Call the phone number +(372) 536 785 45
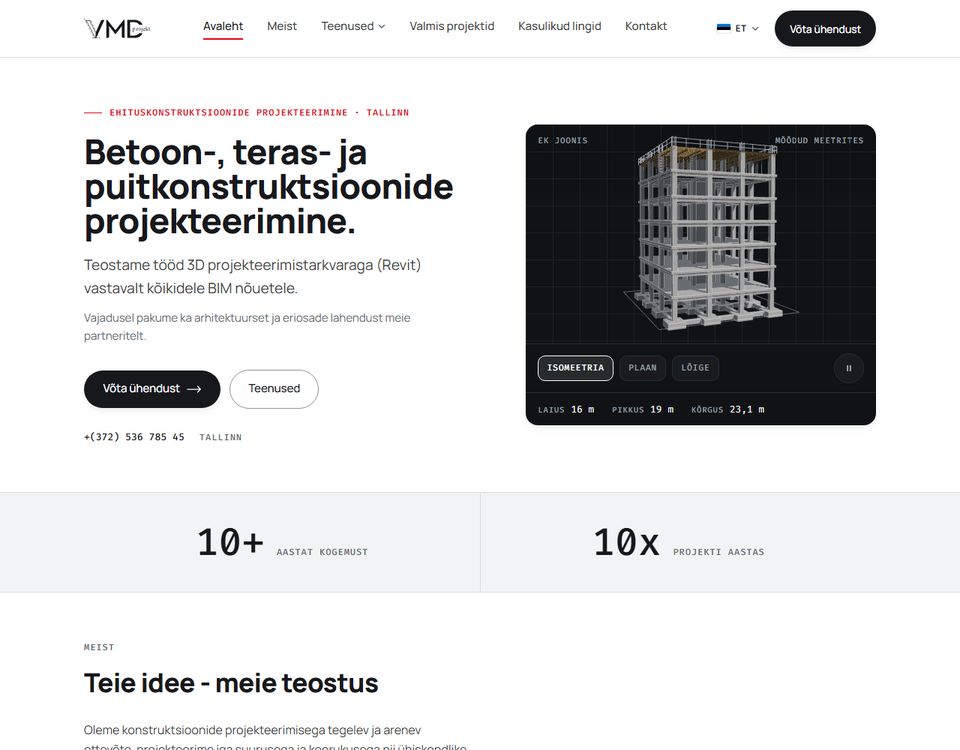This screenshot has width=960, height=750. pyautogui.click(x=134, y=437)
